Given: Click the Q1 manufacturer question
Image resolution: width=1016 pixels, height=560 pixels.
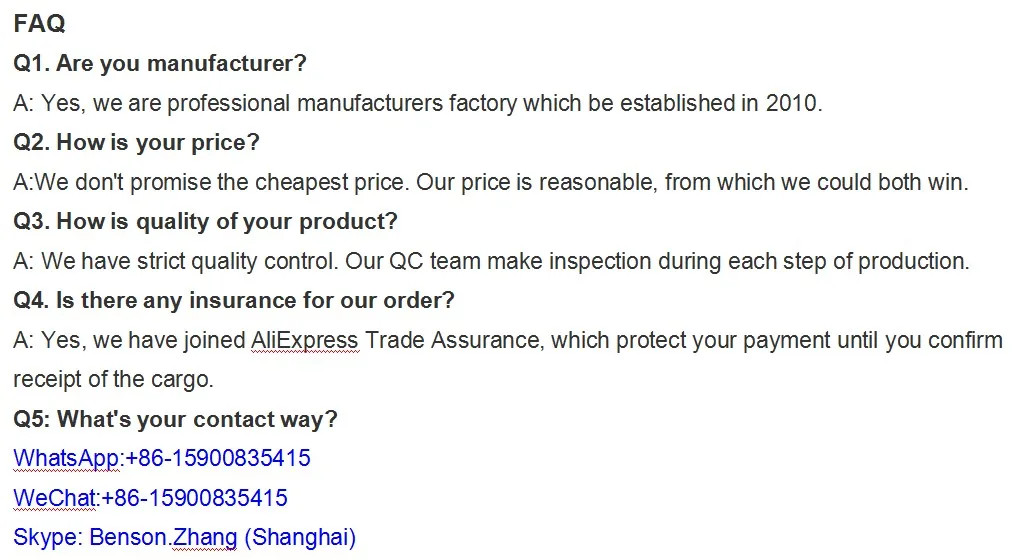Looking at the screenshot, I should (159, 64).
